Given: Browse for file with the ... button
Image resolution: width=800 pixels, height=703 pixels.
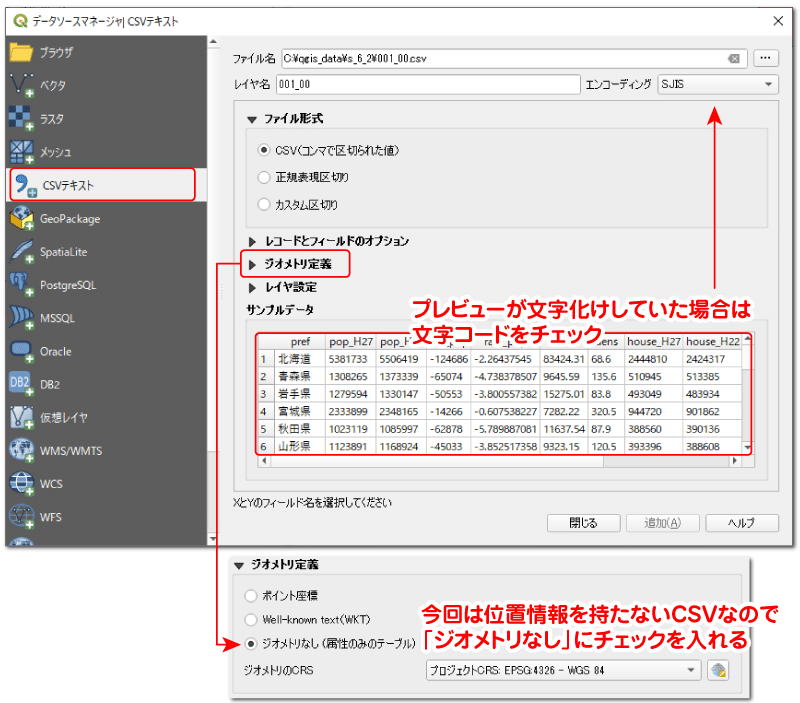Looking at the screenshot, I should (x=765, y=58).
